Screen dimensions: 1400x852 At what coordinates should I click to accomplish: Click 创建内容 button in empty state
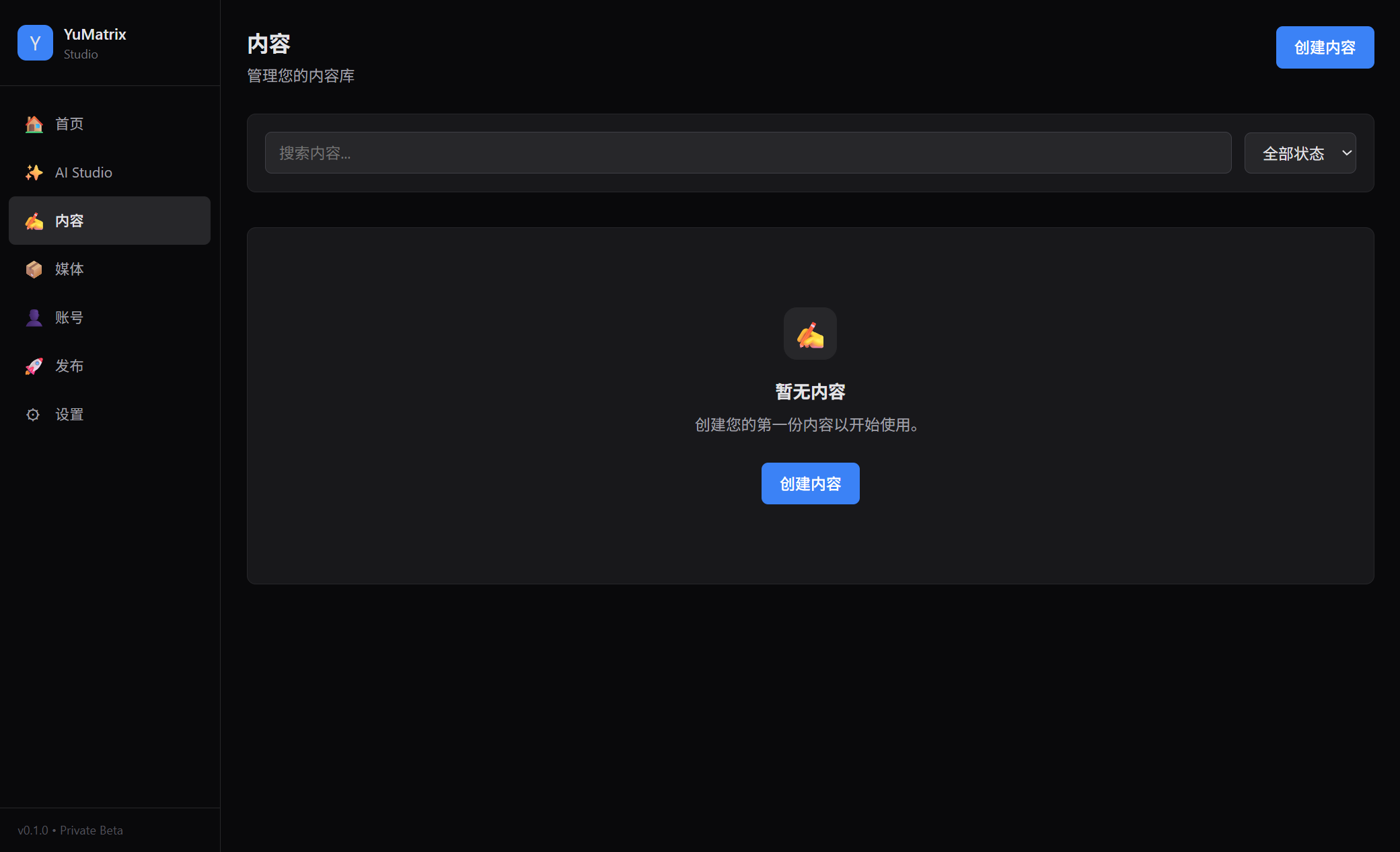[810, 483]
